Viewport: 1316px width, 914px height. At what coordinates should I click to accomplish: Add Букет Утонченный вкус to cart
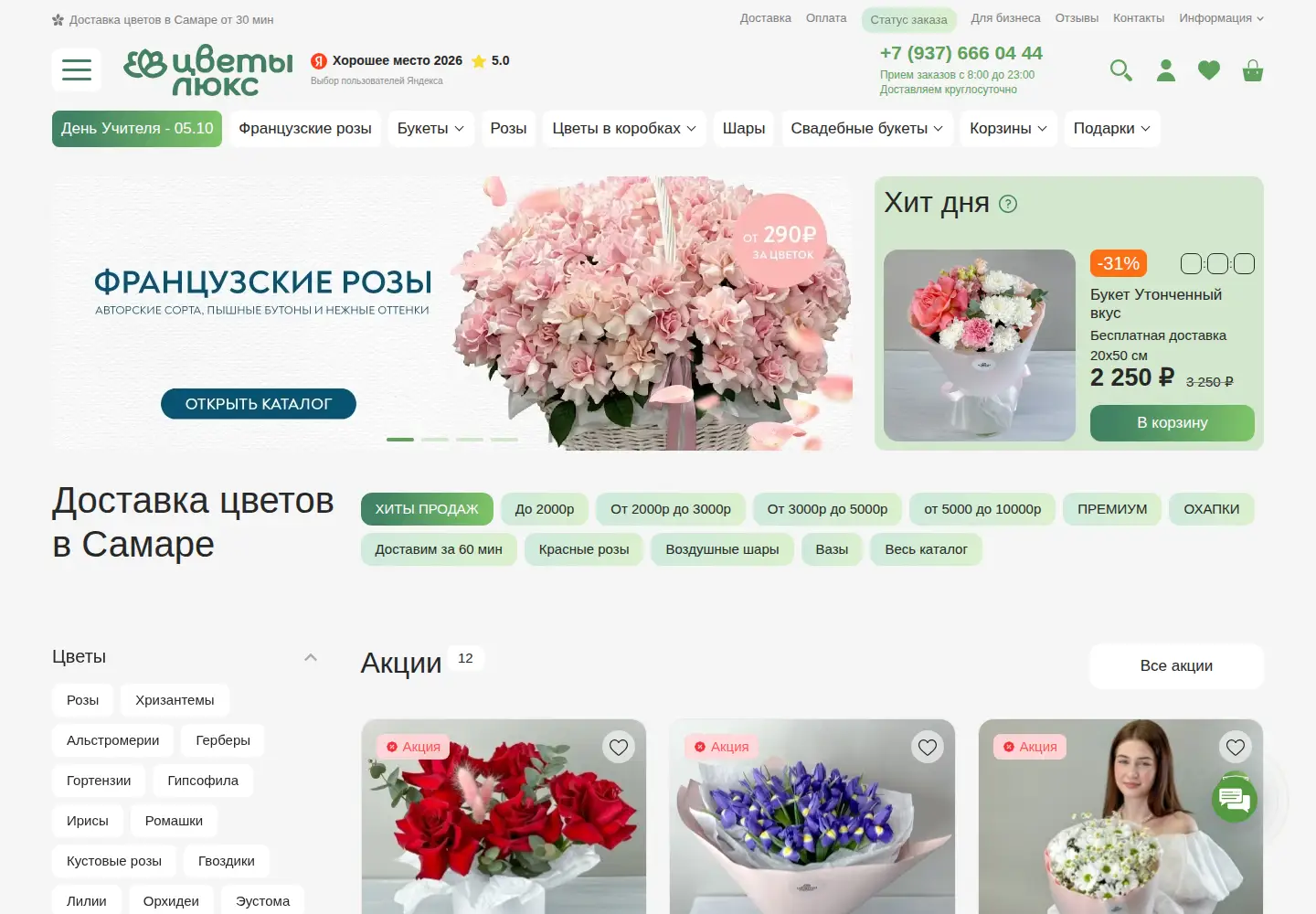point(1173,423)
